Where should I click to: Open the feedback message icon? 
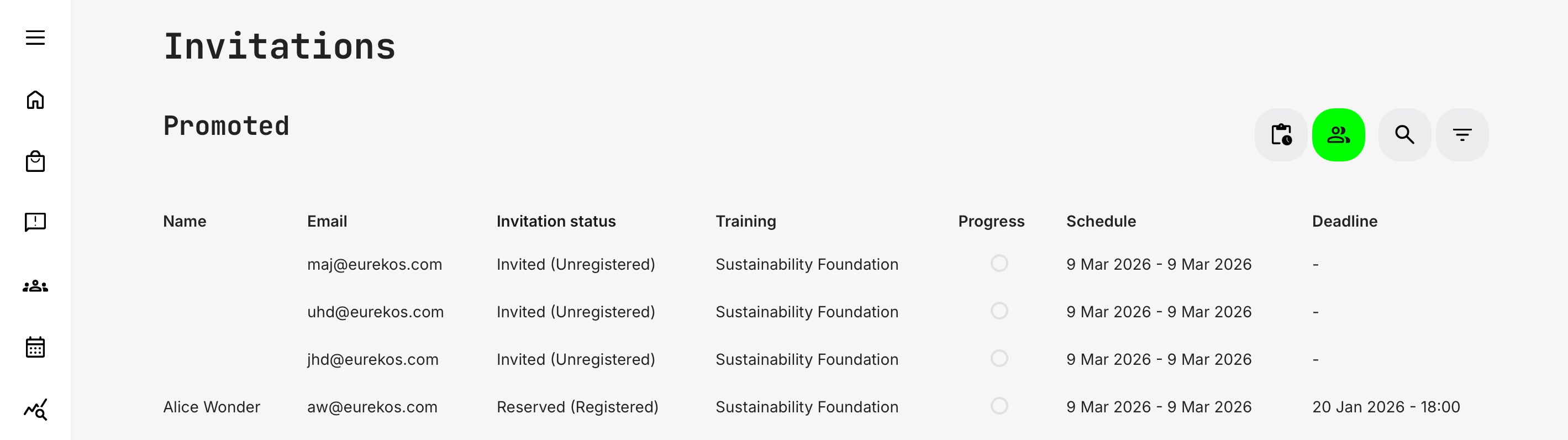tap(35, 222)
